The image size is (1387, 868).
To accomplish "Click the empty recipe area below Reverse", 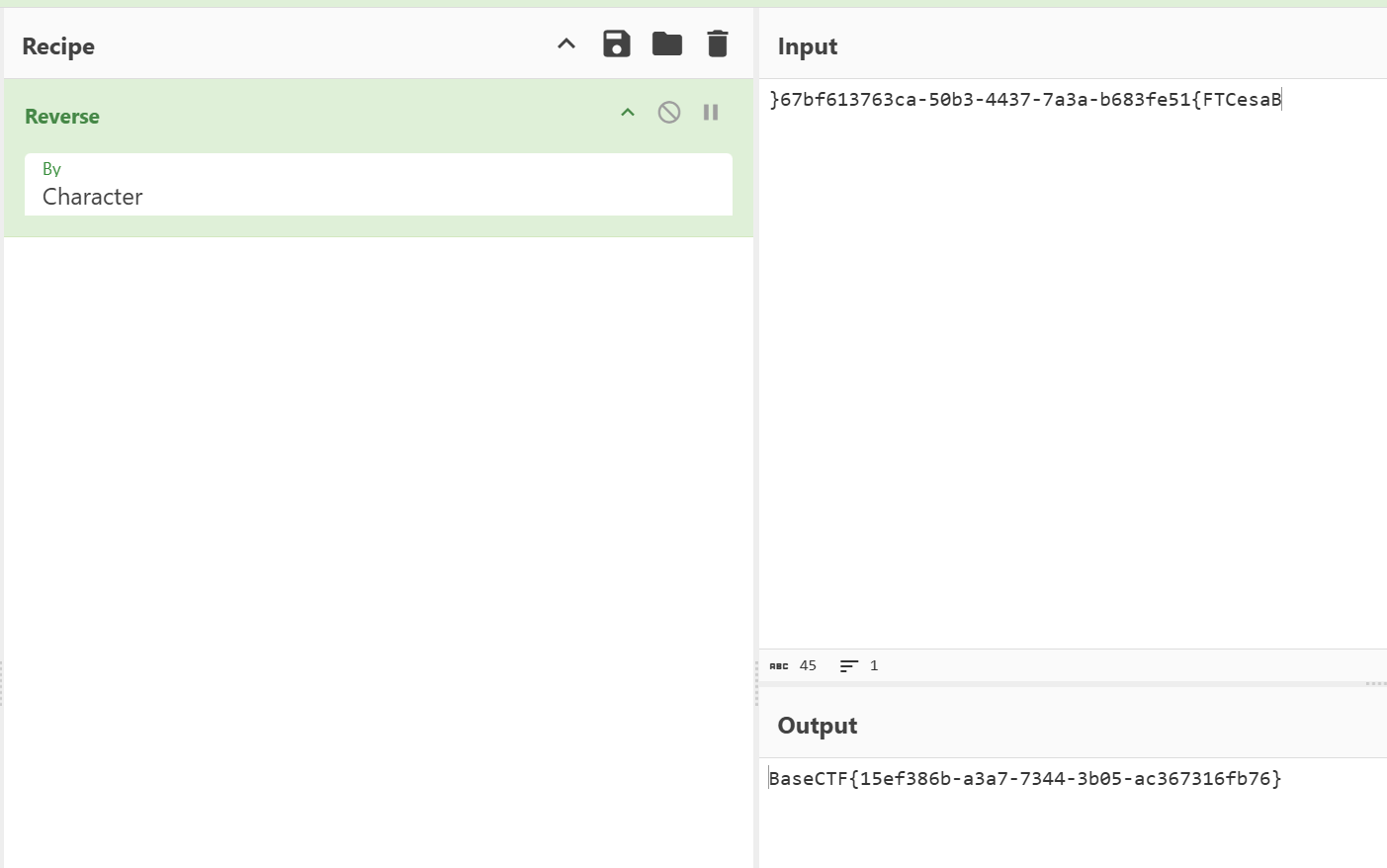I will coord(378,544).
